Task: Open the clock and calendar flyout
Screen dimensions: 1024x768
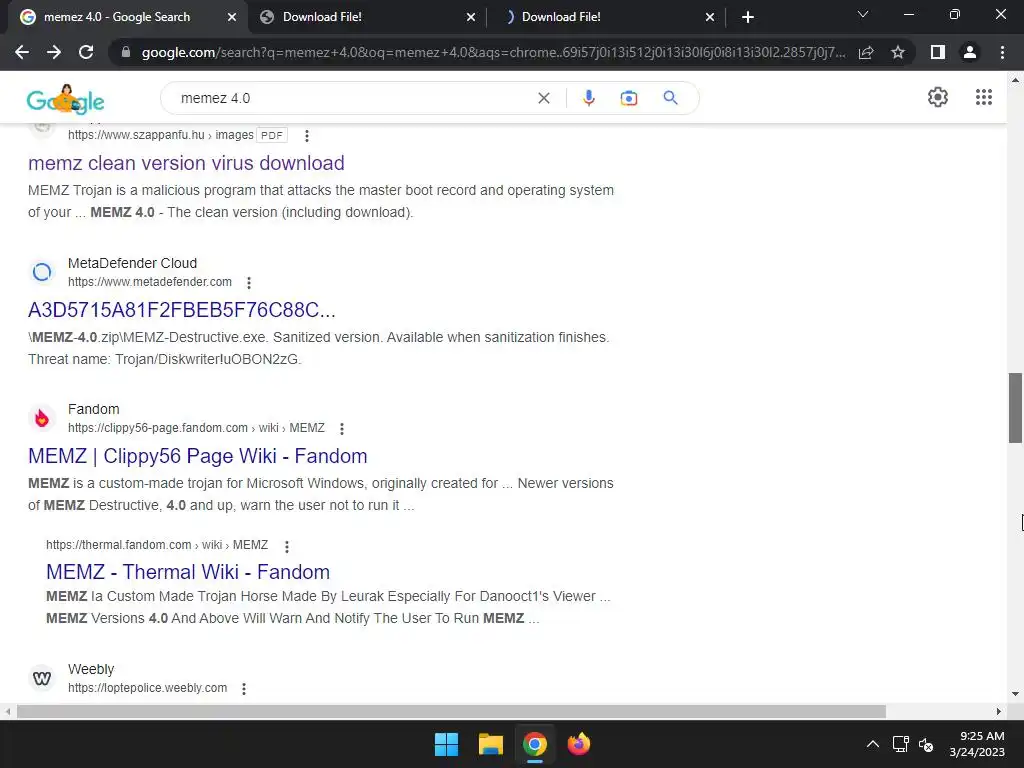Action: [977, 744]
